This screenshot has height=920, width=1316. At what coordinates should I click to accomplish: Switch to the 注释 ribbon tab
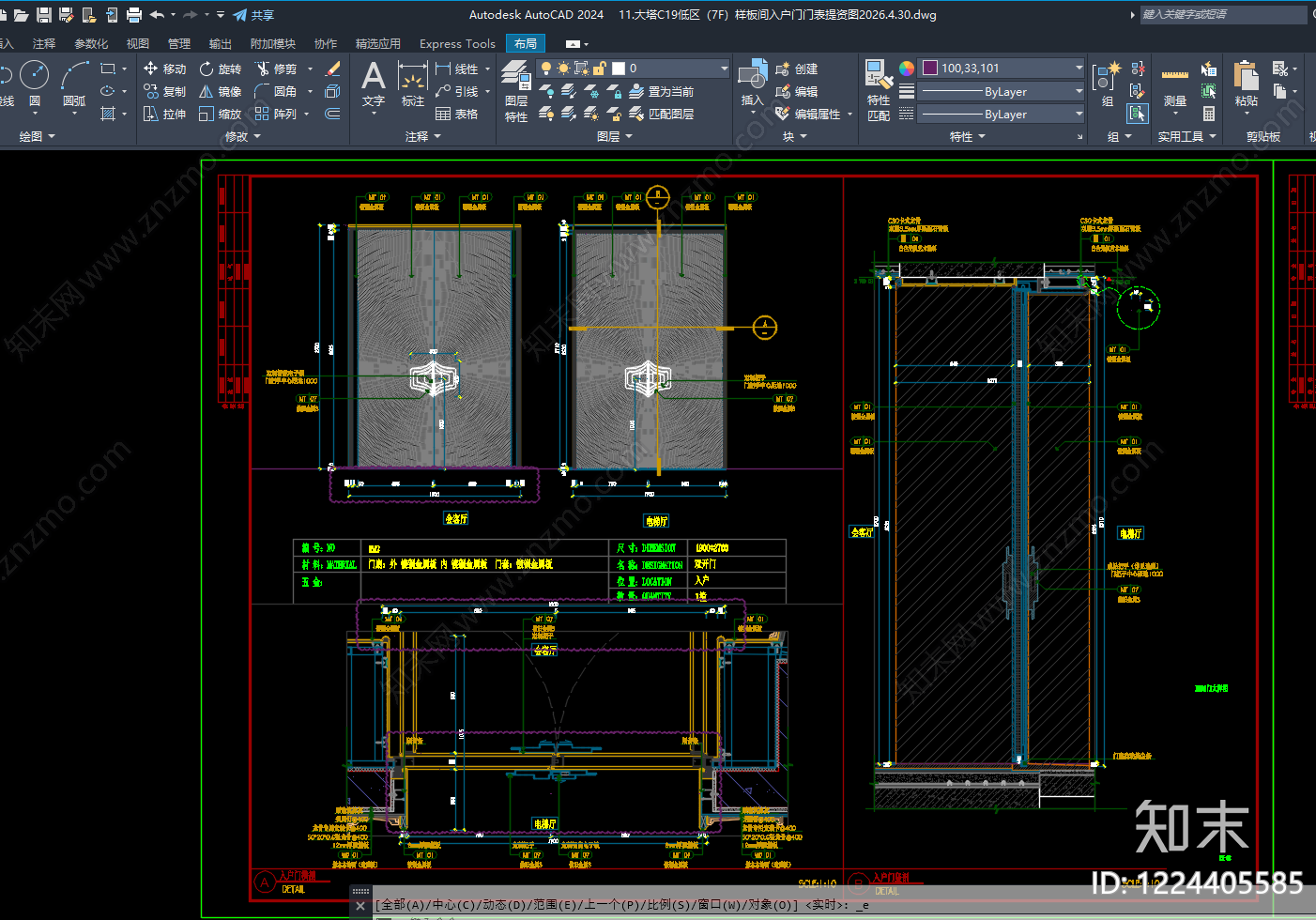44,43
